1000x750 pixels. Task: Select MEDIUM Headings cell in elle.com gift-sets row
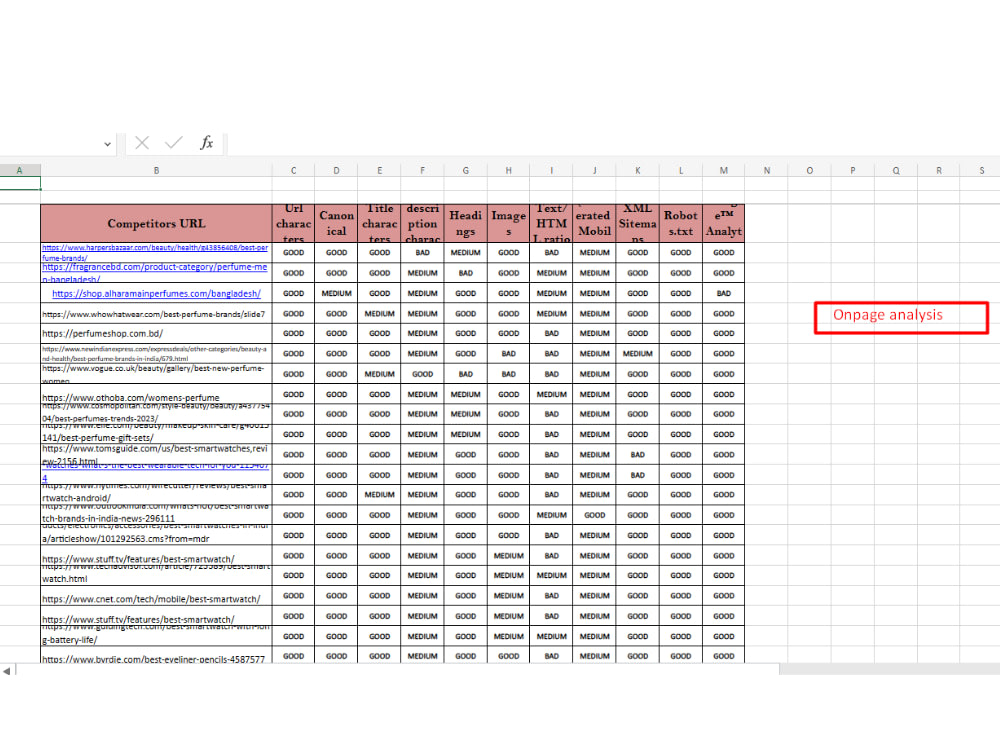tap(466, 434)
